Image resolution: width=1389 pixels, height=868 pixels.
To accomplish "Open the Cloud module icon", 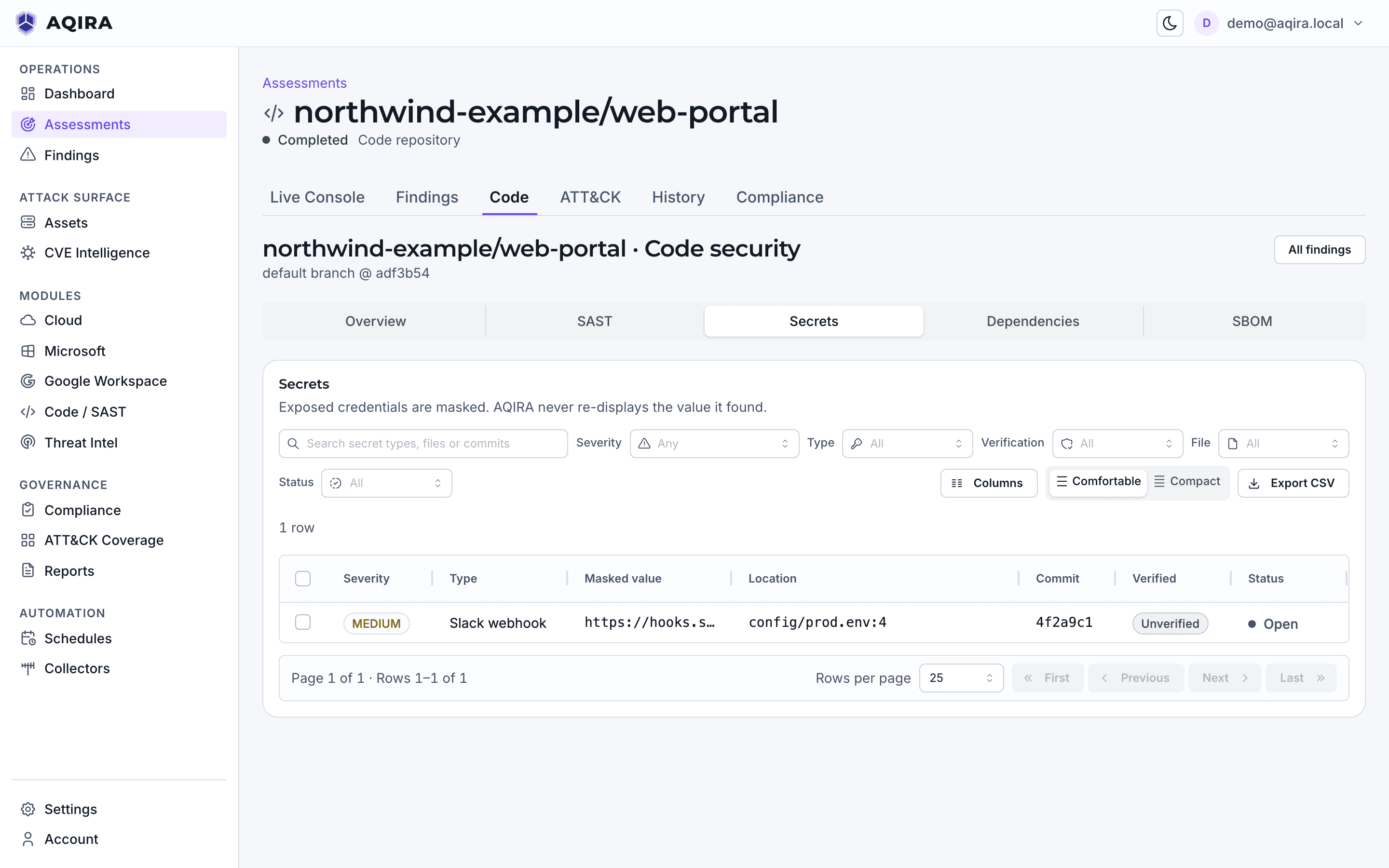I will coord(27,320).
